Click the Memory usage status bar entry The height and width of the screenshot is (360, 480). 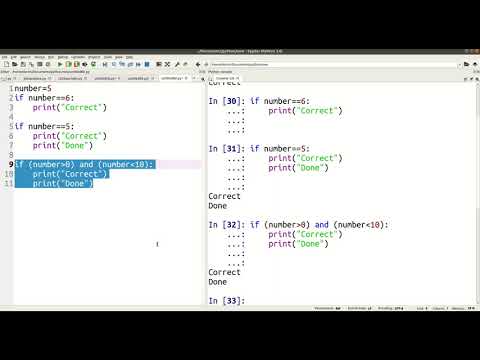pyautogui.click(x=463, y=308)
